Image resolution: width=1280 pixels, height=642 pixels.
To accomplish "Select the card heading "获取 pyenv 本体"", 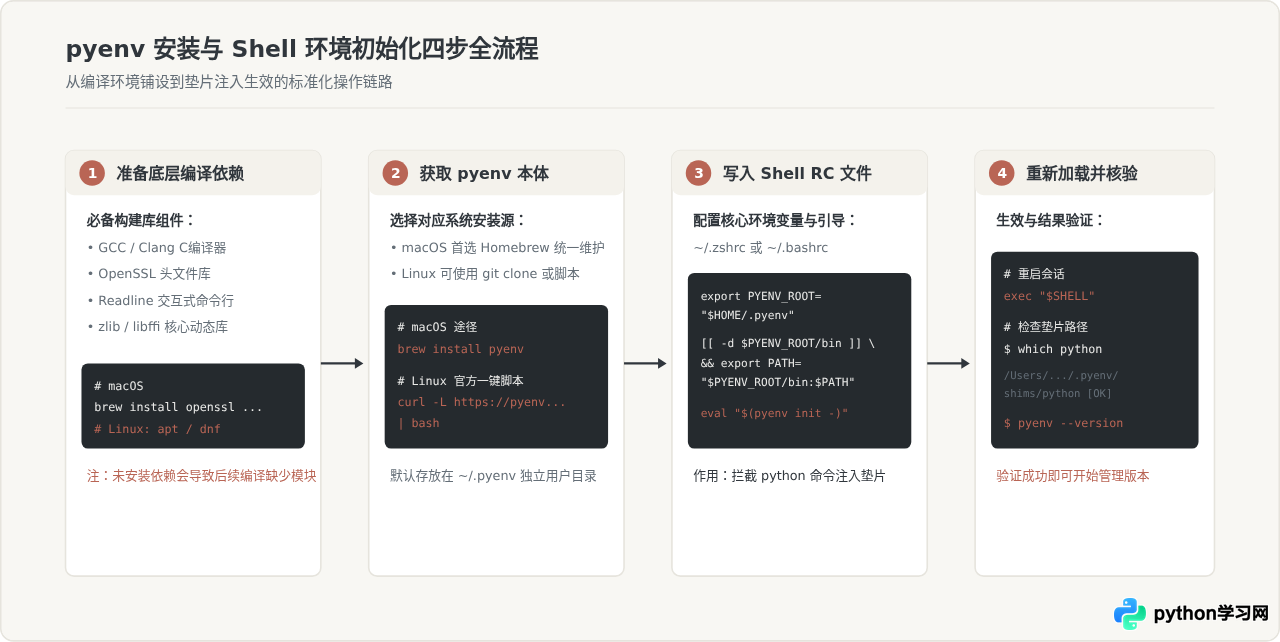I will (484, 173).
